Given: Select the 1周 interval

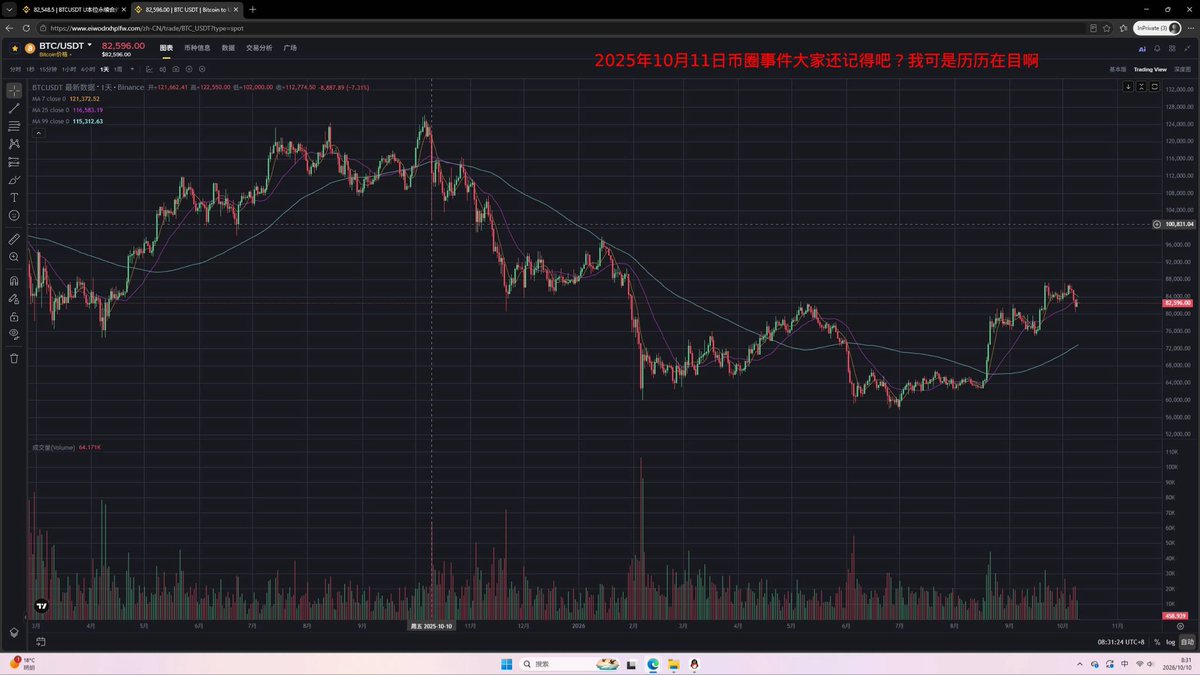Looking at the screenshot, I should click(x=118, y=69).
